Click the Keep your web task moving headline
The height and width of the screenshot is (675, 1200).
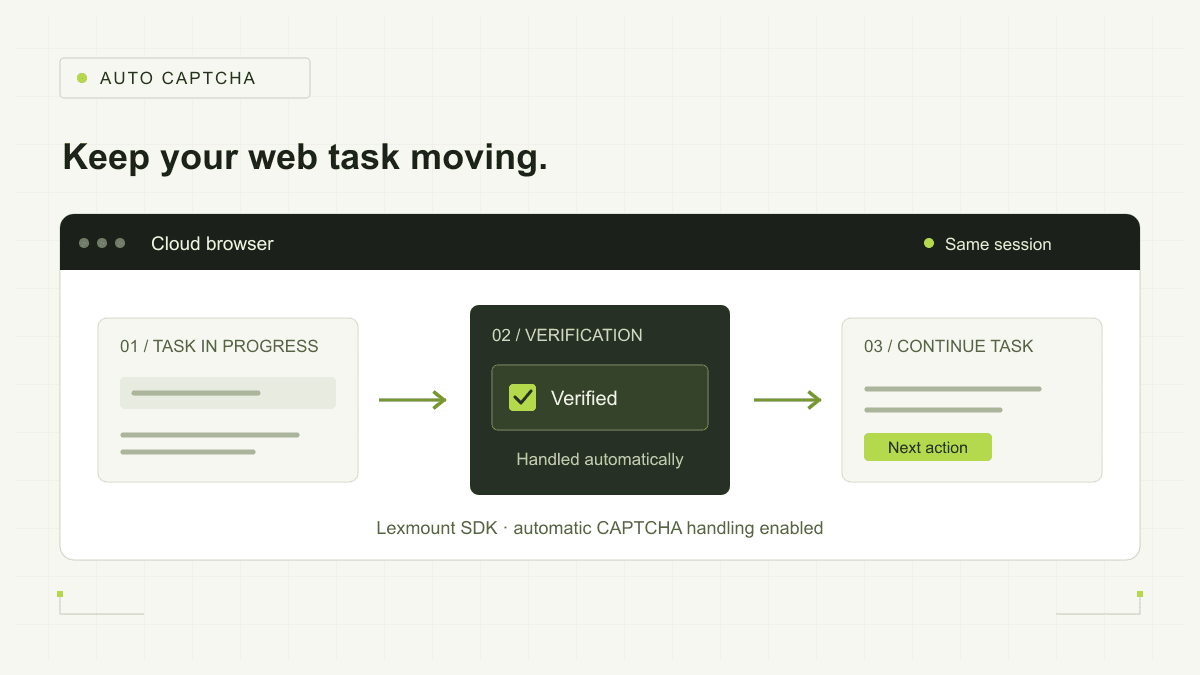click(305, 157)
